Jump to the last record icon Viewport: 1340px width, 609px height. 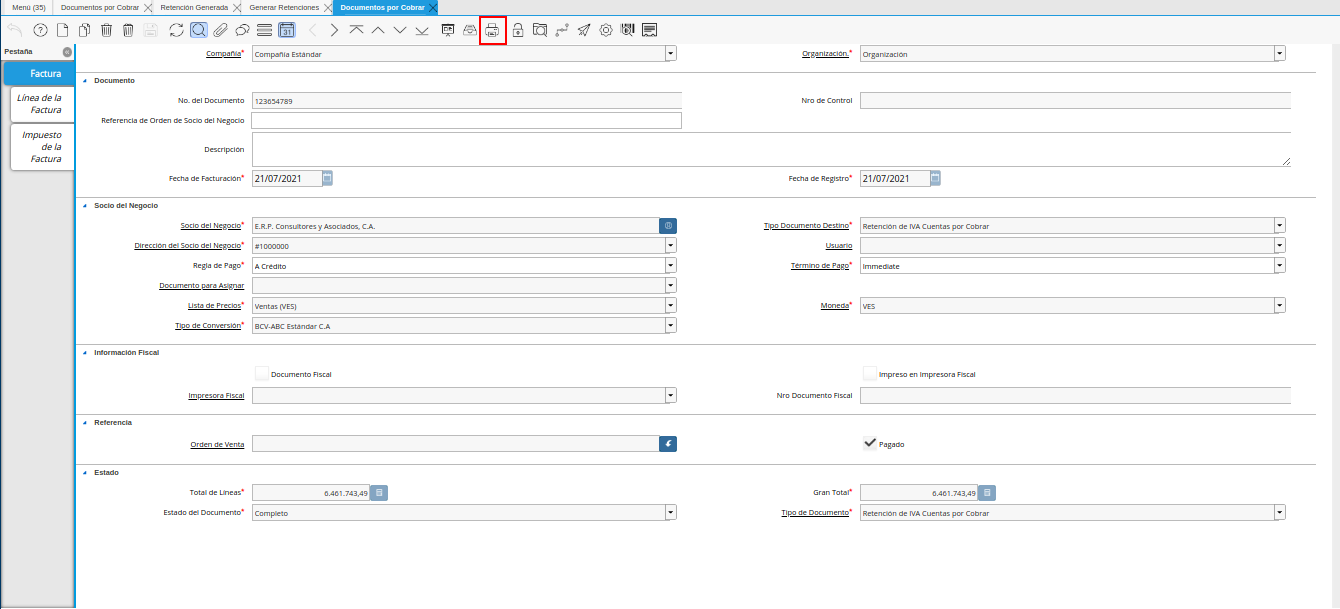tap(422, 30)
